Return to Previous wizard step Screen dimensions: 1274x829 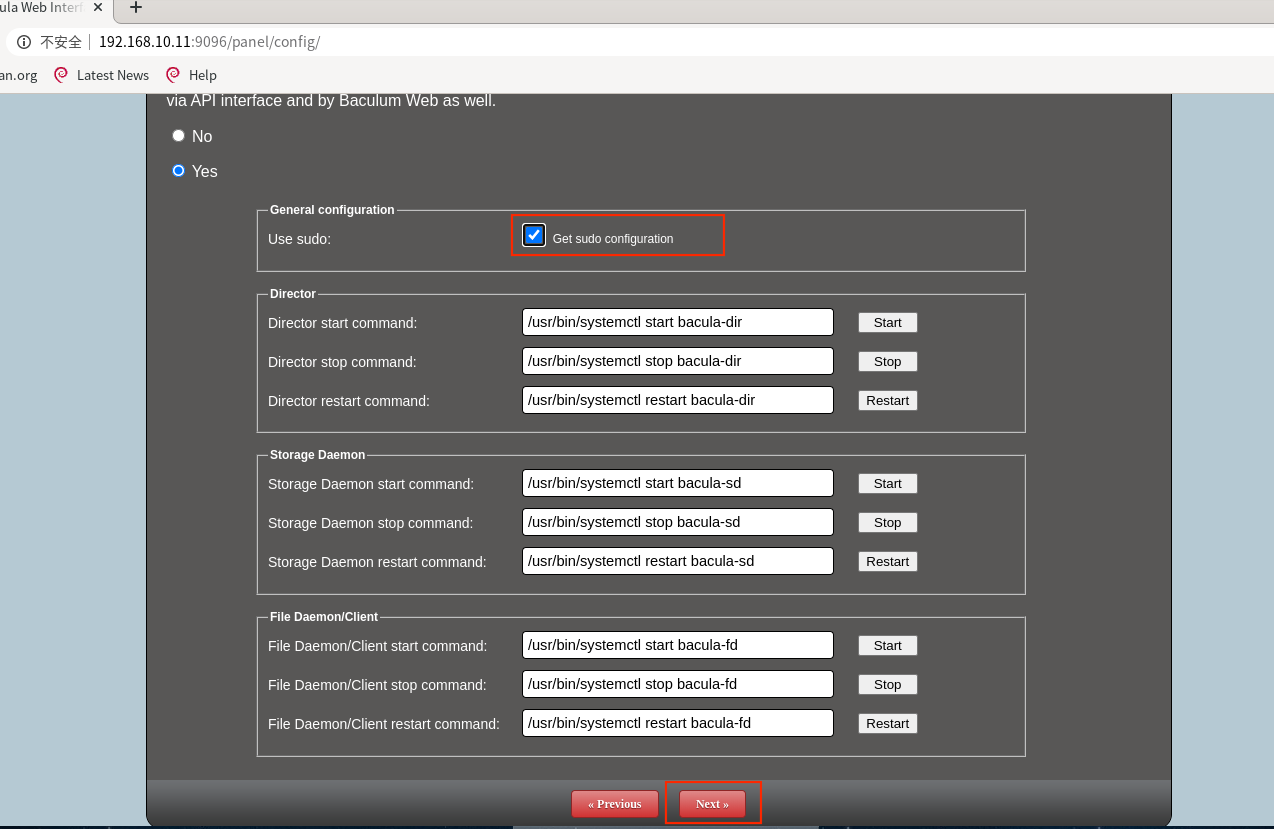tap(614, 804)
